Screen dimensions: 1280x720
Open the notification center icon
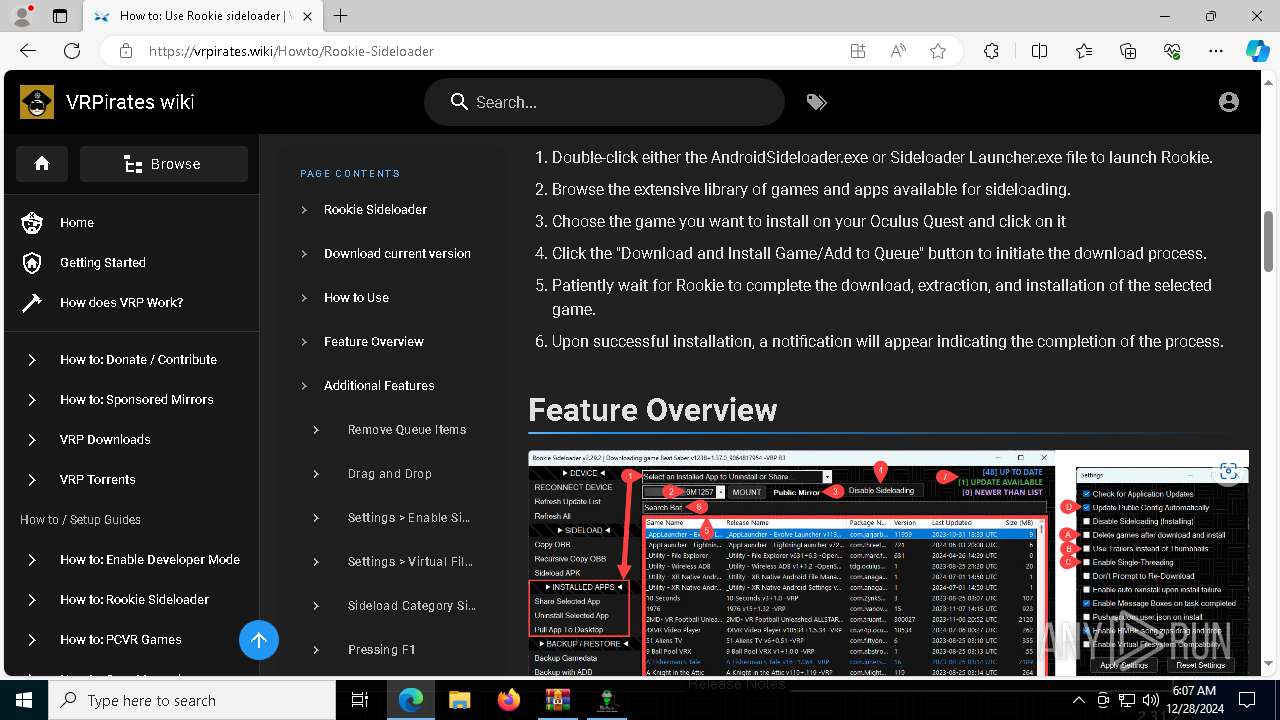tap(1247, 700)
